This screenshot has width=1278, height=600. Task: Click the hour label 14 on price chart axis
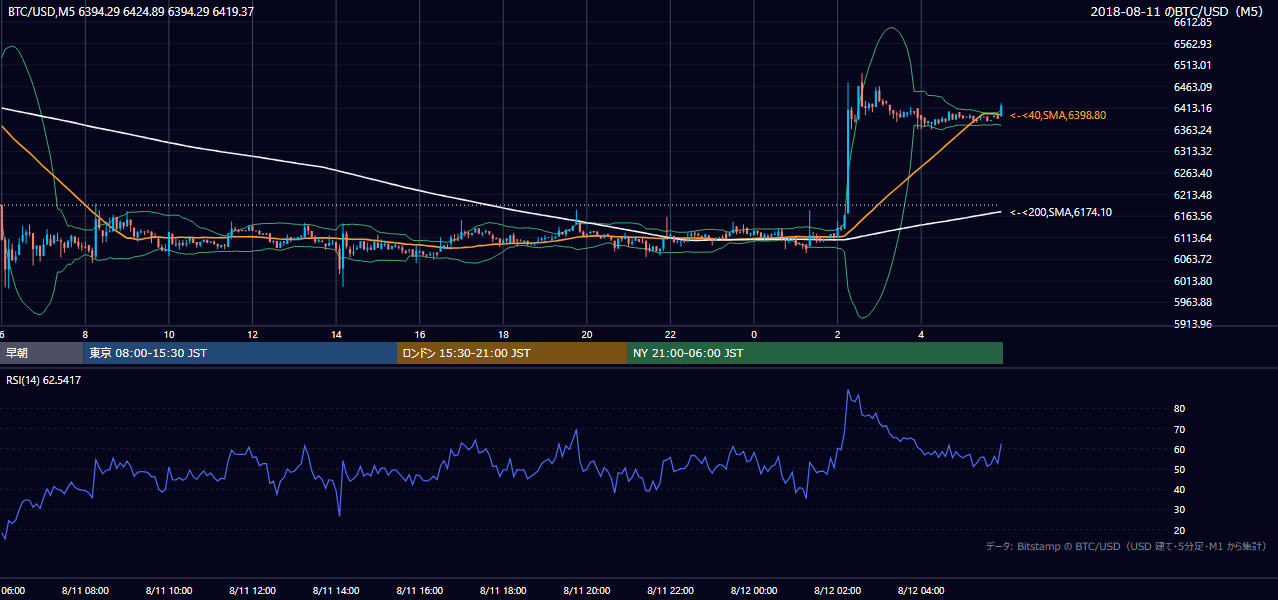click(337, 334)
